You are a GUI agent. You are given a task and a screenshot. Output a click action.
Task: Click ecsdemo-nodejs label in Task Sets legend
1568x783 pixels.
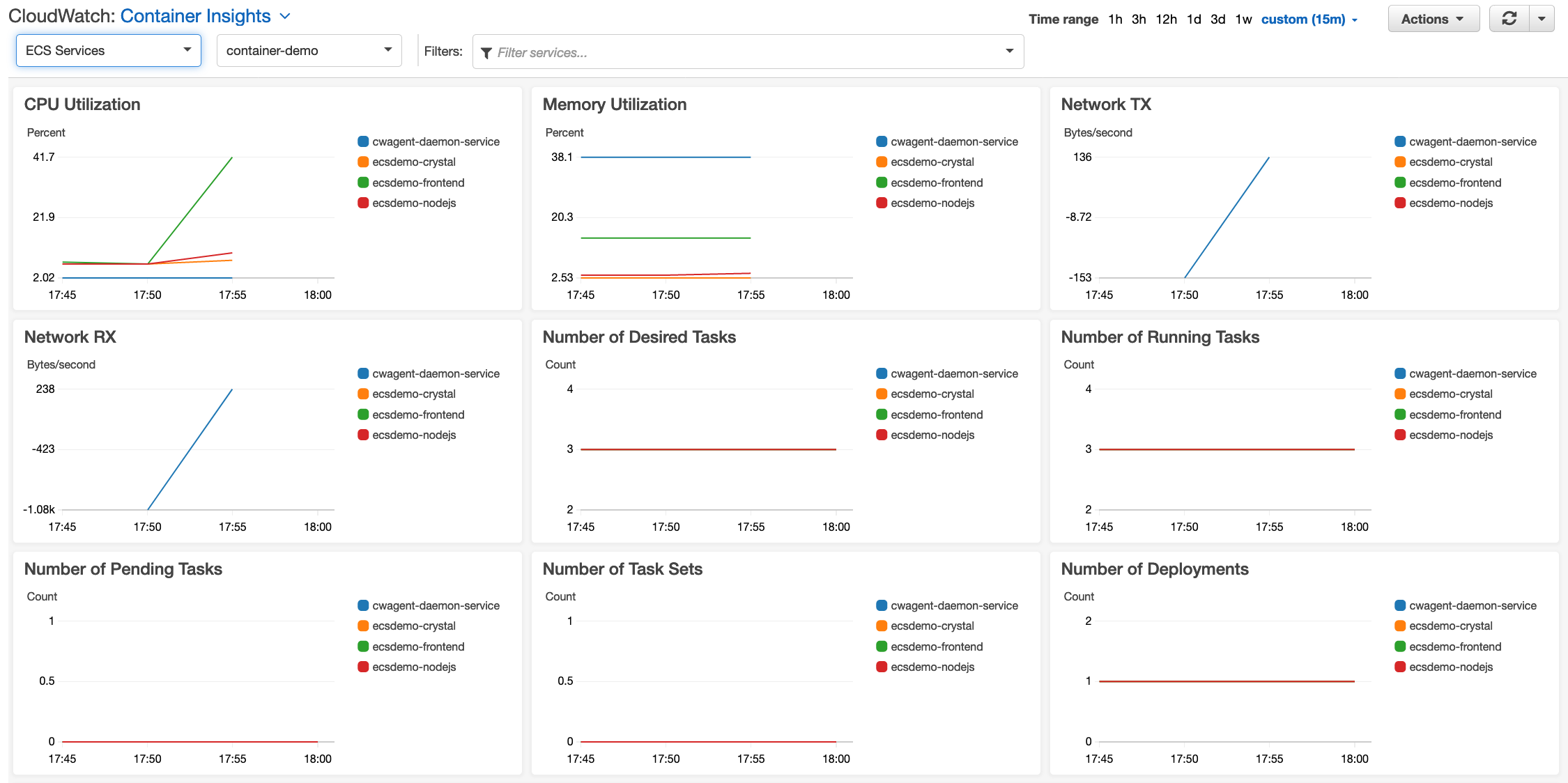tap(932, 667)
